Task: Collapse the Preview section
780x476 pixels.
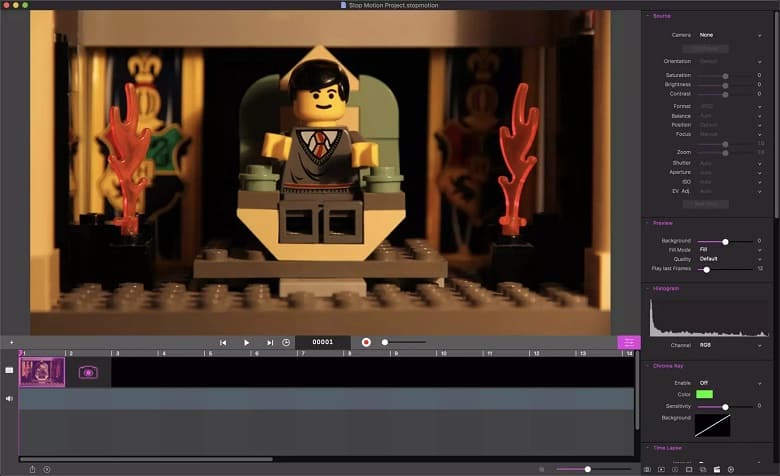Action: click(648, 223)
